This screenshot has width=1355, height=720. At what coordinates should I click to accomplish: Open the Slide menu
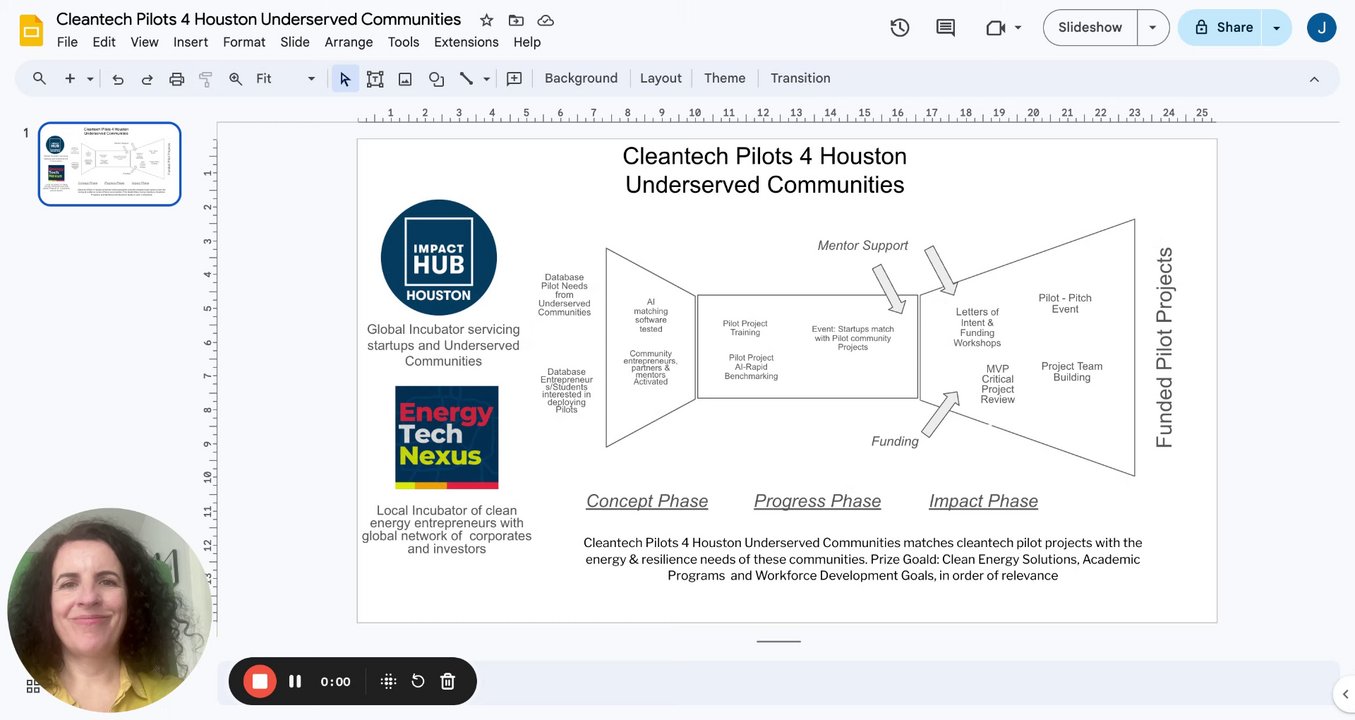click(295, 42)
